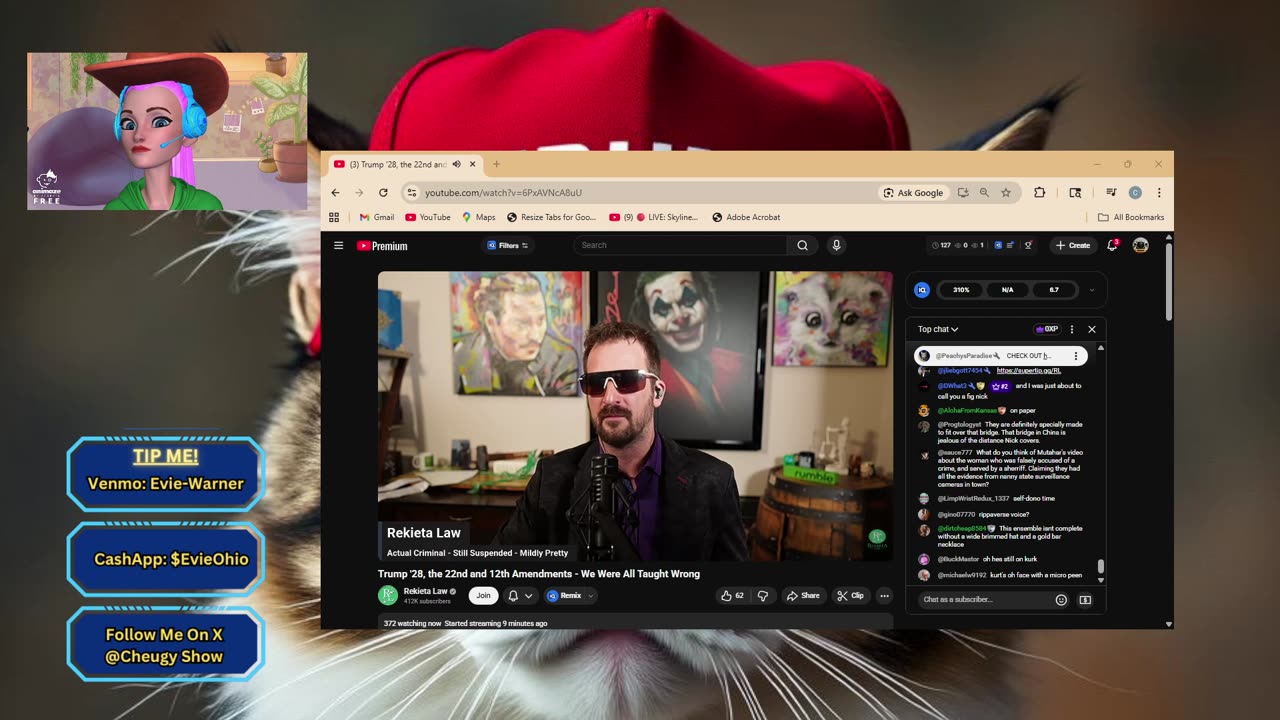Viewport: 1280px width, 720px height.
Task: Mute the tab via its speaker icon
Action: click(456, 164)
